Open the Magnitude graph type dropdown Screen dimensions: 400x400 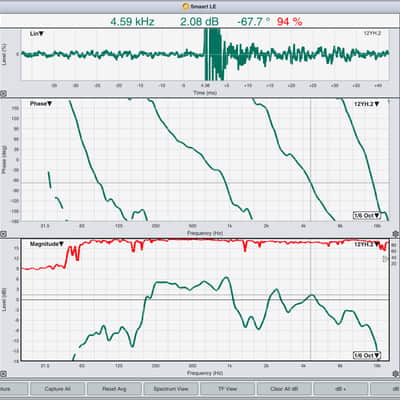pyautogui.click(x=47, y=244)
